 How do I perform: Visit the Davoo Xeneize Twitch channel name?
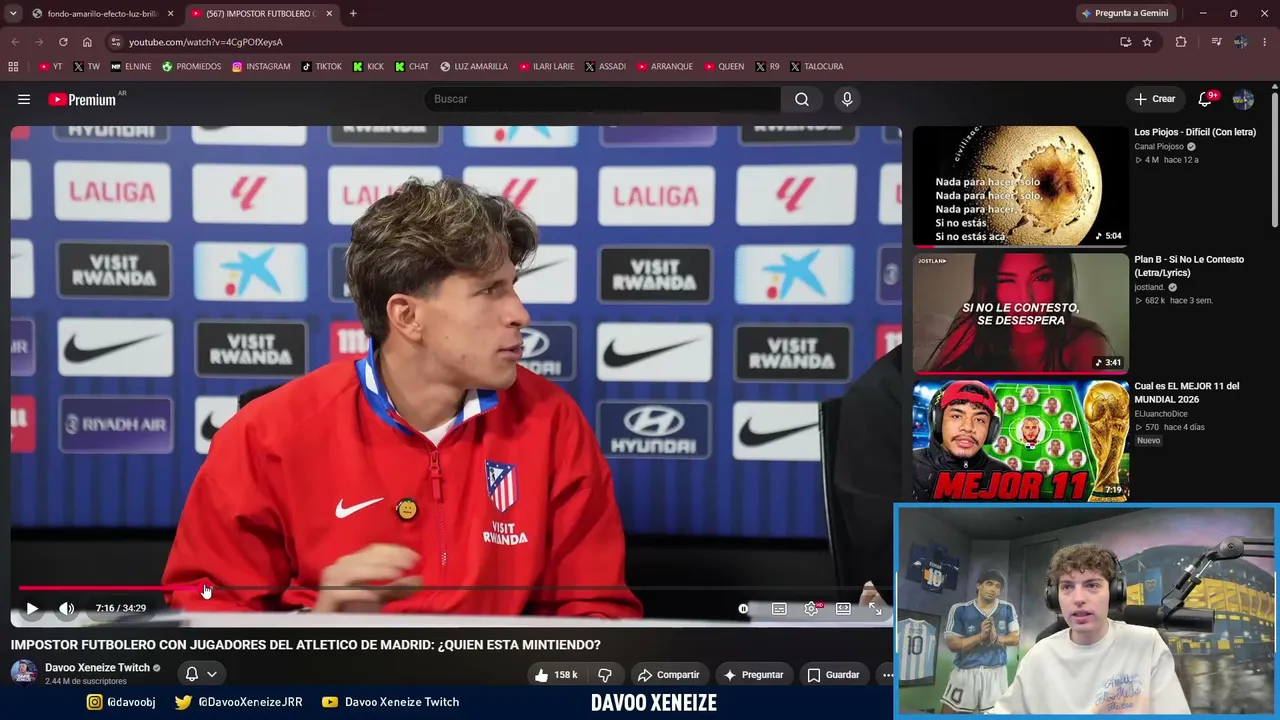pos(97,668)
